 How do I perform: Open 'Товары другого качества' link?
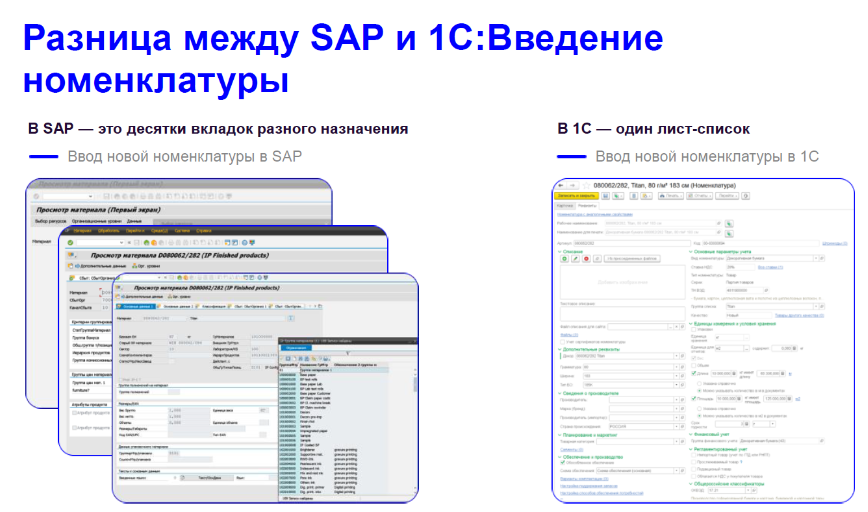[799, 316]
